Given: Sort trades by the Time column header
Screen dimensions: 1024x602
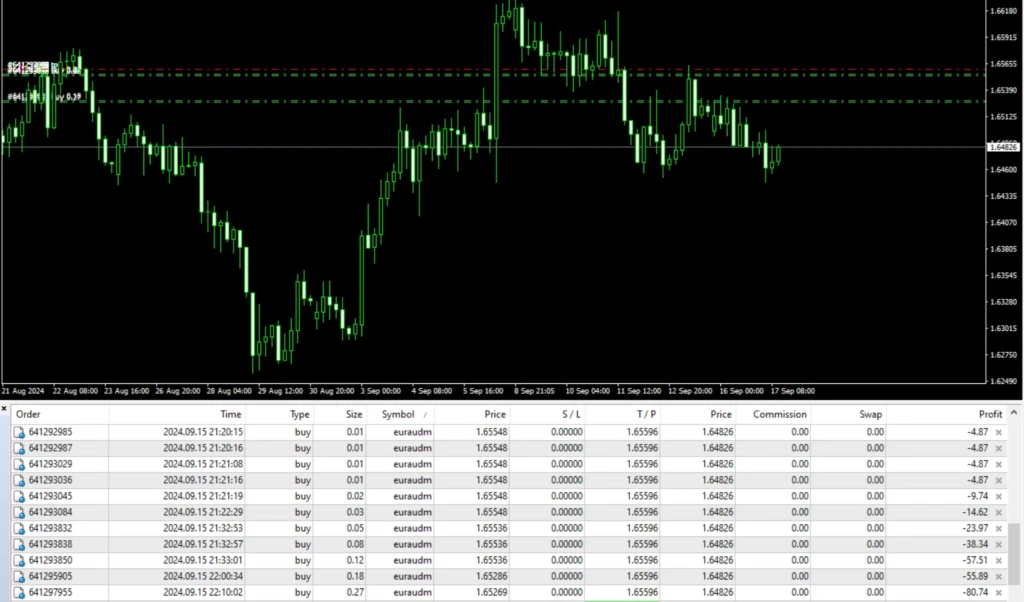Looking at the screenshot, I should 229,413.
